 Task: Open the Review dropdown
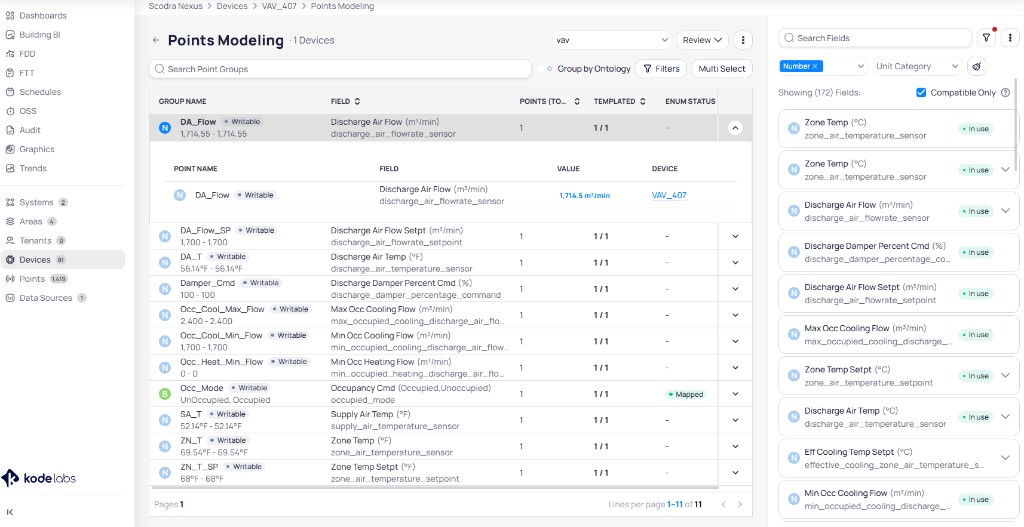click(x=703, y=40)
